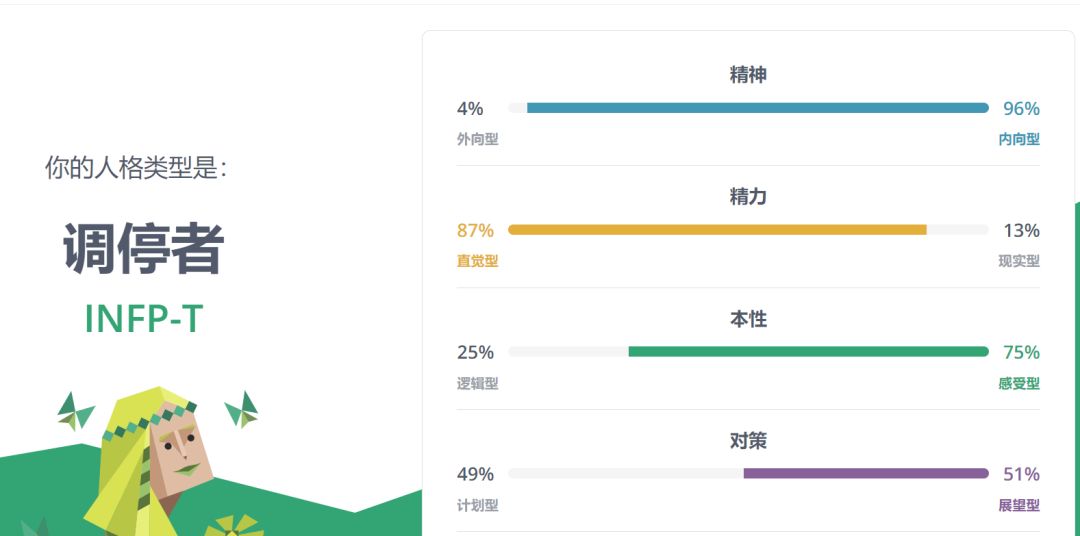Click the purple 对策 trait progress bar
Viewport: 1080px width, 536px height.
[x=748, y=474]
